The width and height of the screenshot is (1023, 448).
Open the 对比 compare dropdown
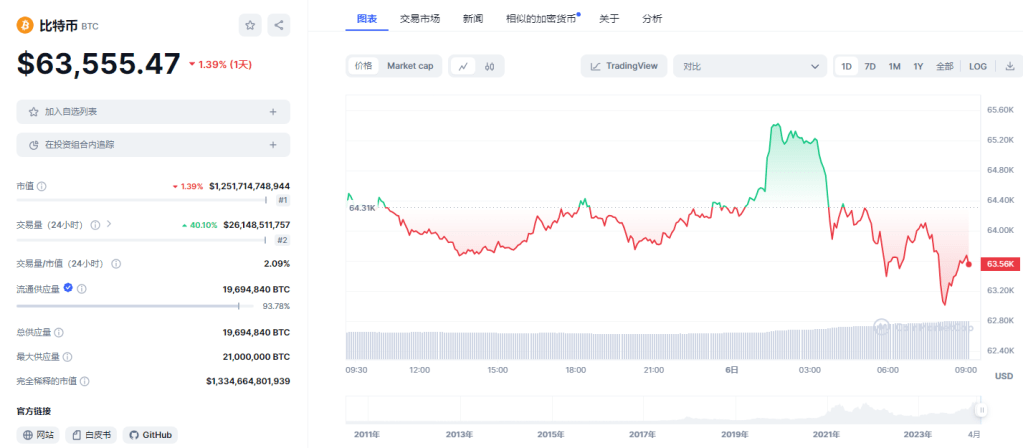(x=749, y=66)
